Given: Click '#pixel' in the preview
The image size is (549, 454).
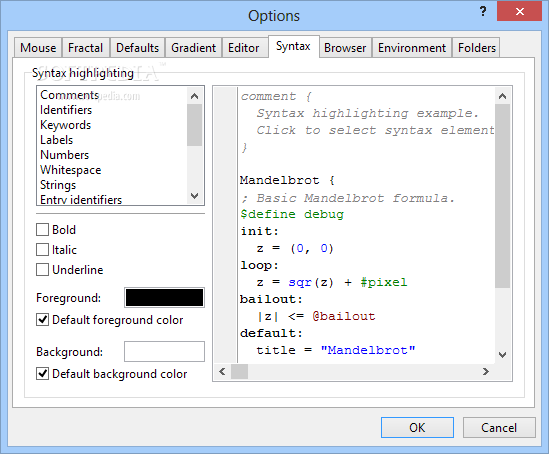Looking at the screenshot, I should tap(384, 282).
